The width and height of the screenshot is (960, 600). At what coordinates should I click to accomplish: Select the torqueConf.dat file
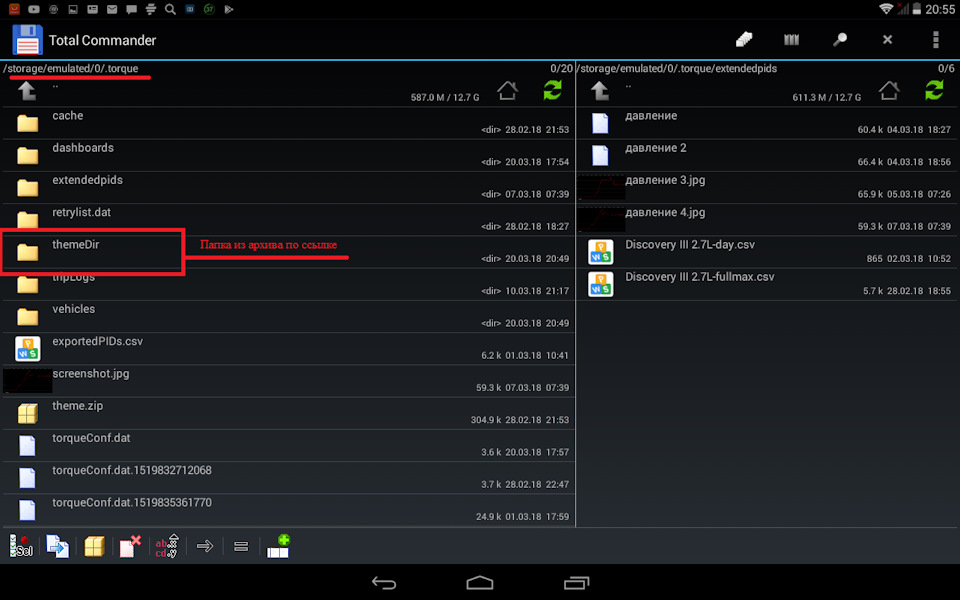289,446
